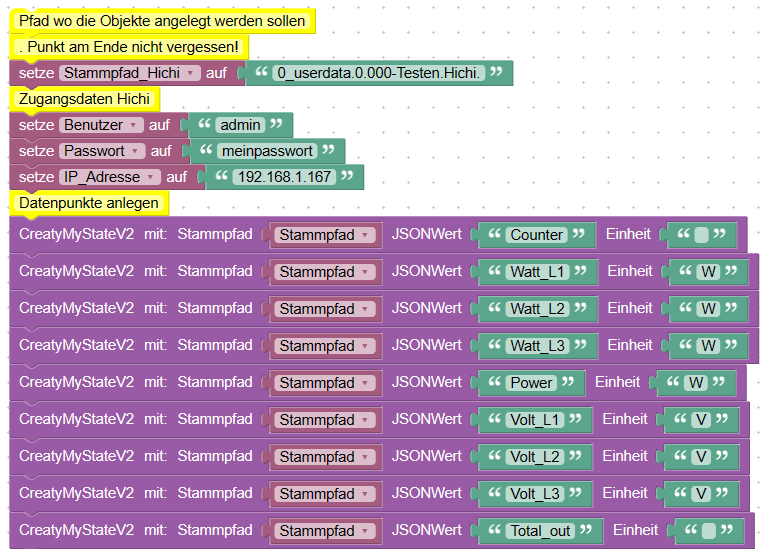The image size is (761, 549).
Task: Select comment 'Pfad wo die Objekte angelegt werden sollen'
Action: point(162,21)
